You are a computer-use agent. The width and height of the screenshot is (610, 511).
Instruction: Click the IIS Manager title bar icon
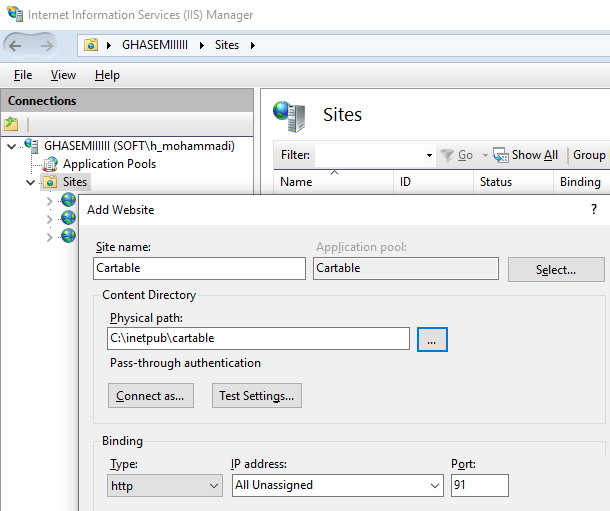[15, 14]
